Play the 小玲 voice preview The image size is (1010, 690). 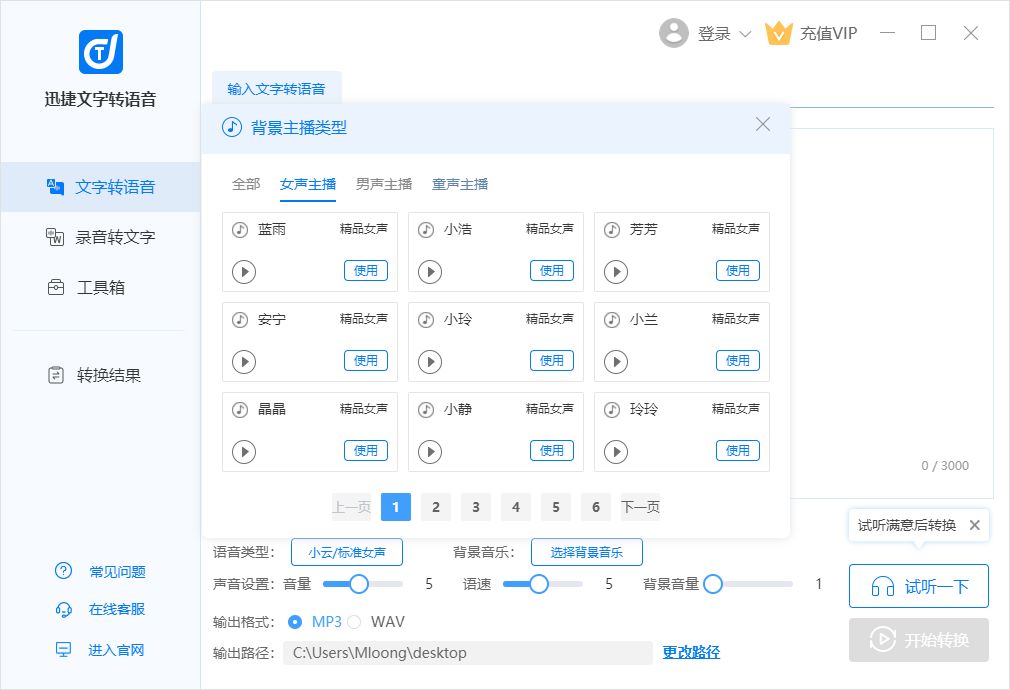click(x=430, y=362)
